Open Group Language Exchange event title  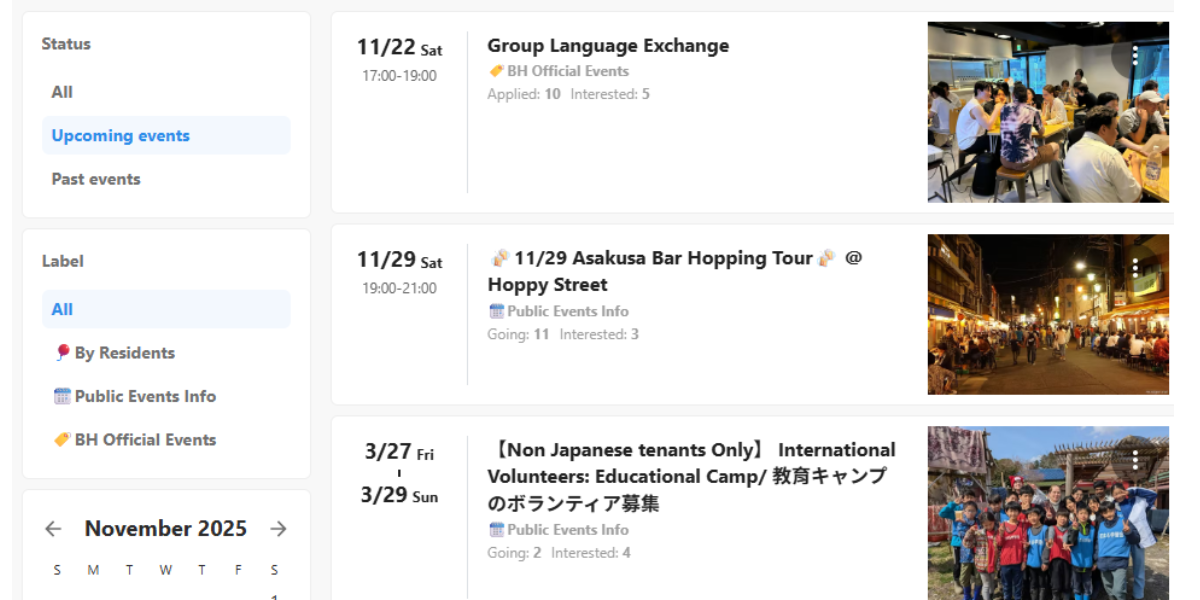pos(608,46)
